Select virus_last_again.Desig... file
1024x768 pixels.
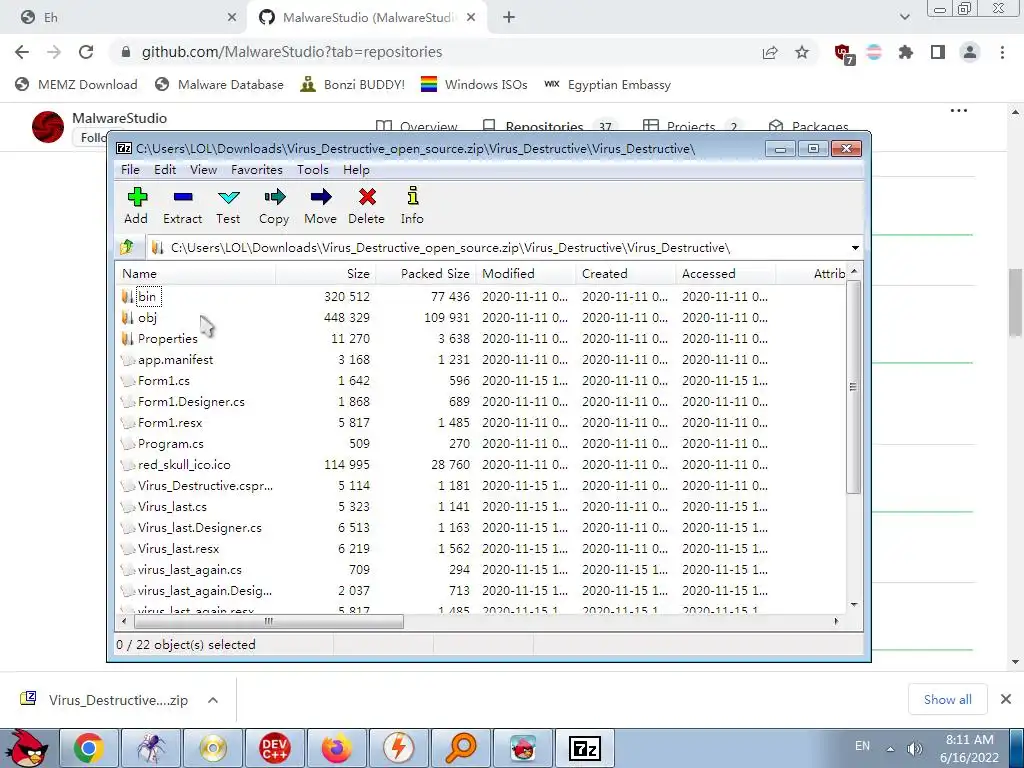click(204, 590)
